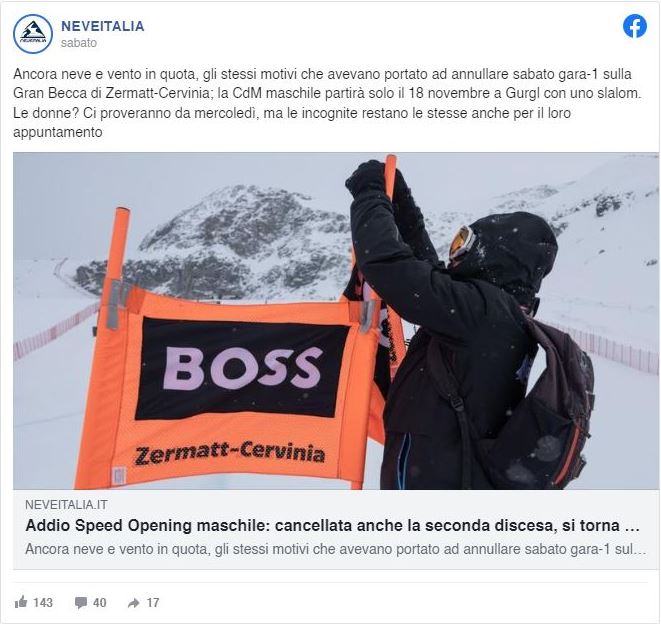Open the NEVEITALIA page name link
The image size is (661, 624).
102,26
